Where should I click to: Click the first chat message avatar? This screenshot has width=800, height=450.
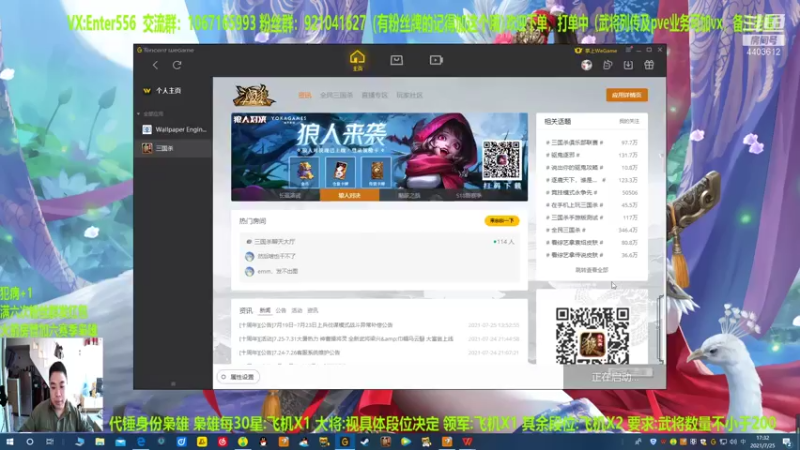(249, 256)
